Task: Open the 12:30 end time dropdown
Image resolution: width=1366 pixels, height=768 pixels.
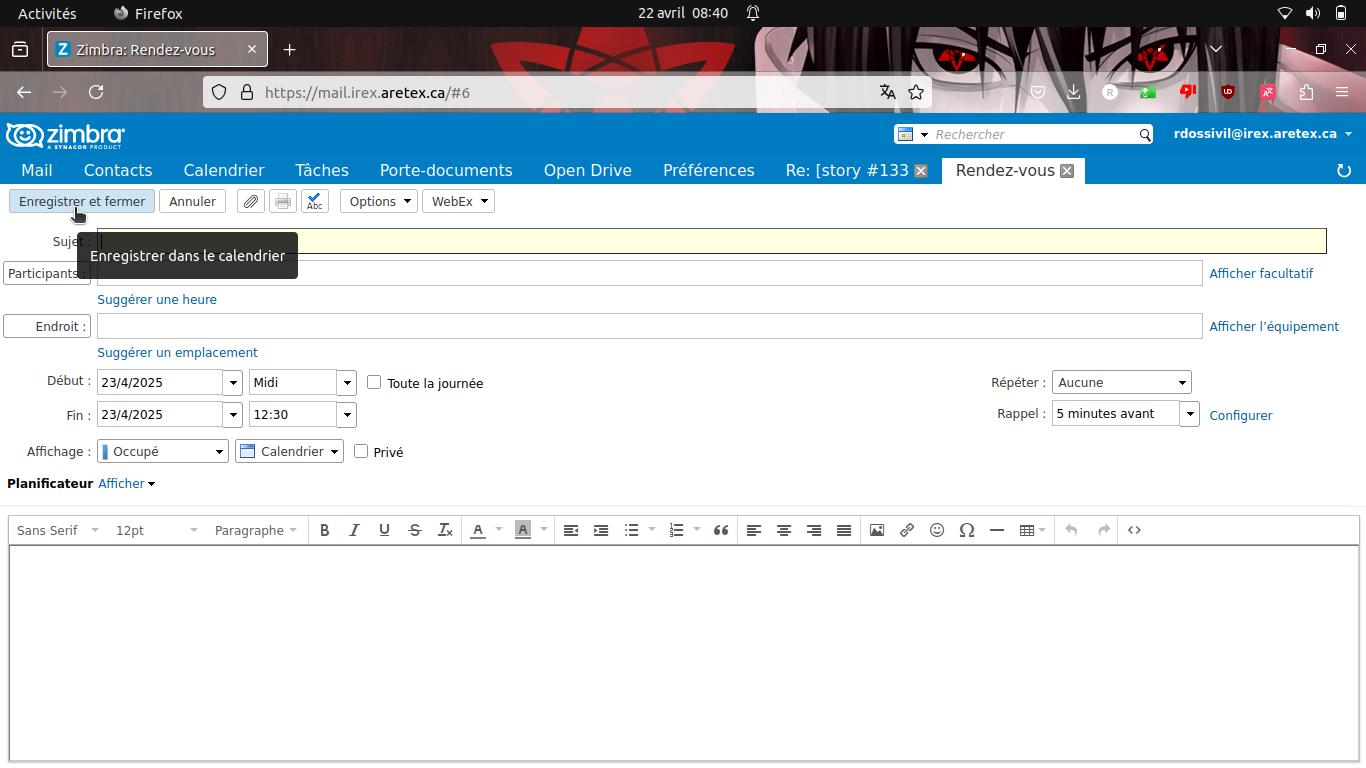Action: coord(347,415)
